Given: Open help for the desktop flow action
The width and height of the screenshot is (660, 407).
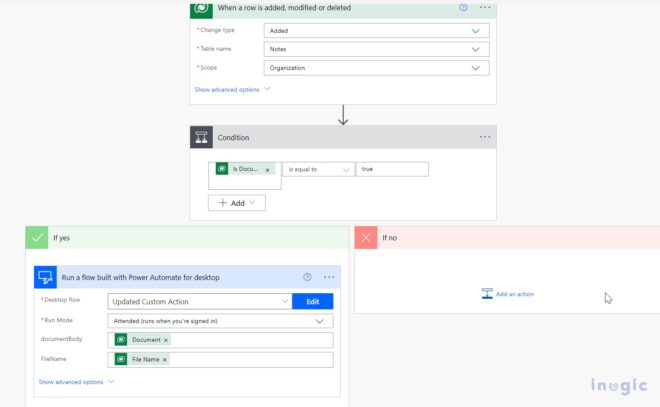Looking at the screenshot, I should click(307, 277).
